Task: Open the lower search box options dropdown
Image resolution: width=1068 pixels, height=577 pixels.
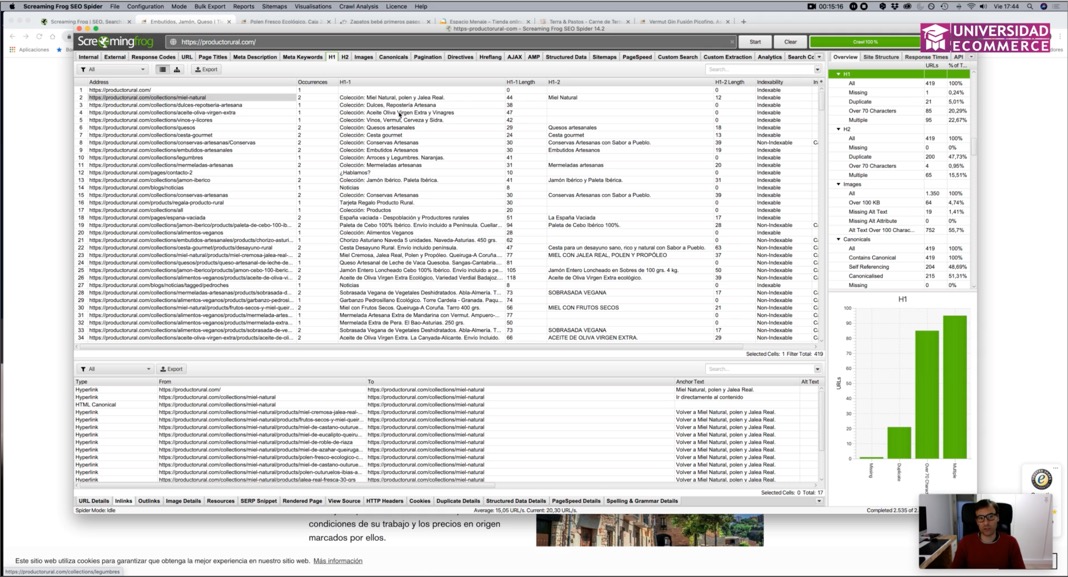Action: click(x=817, y=369)
